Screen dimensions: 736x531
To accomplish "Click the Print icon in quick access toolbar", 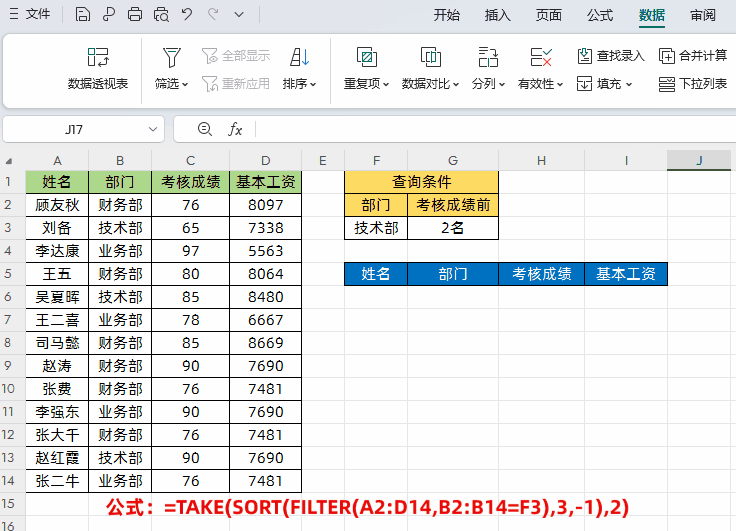I will (x=135, y=15).
